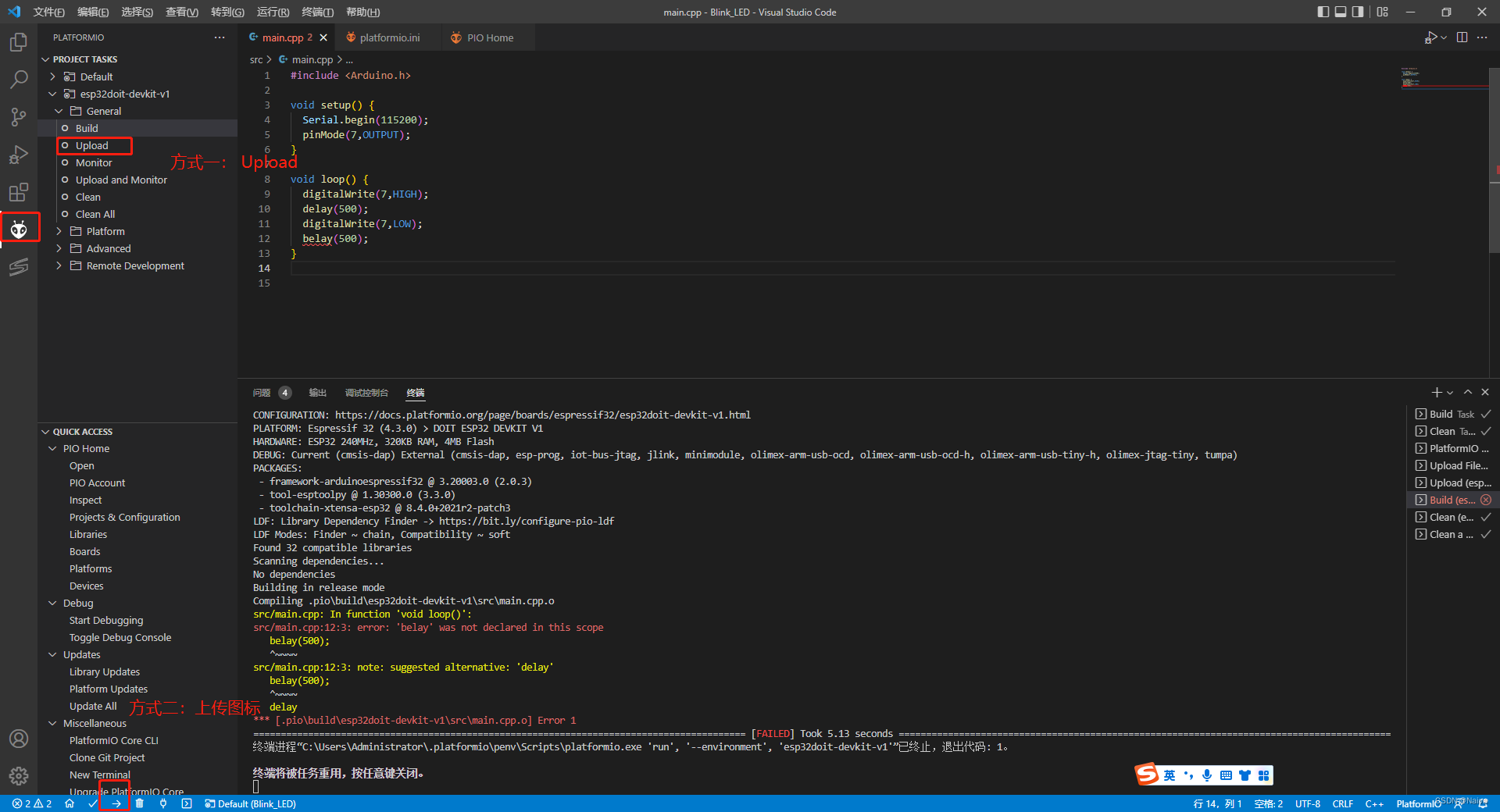Click PlatformIO Build checkmark in status bar
Image resolution: width=1500 pixels, height=812 pixels.
[x=93, y=803]
